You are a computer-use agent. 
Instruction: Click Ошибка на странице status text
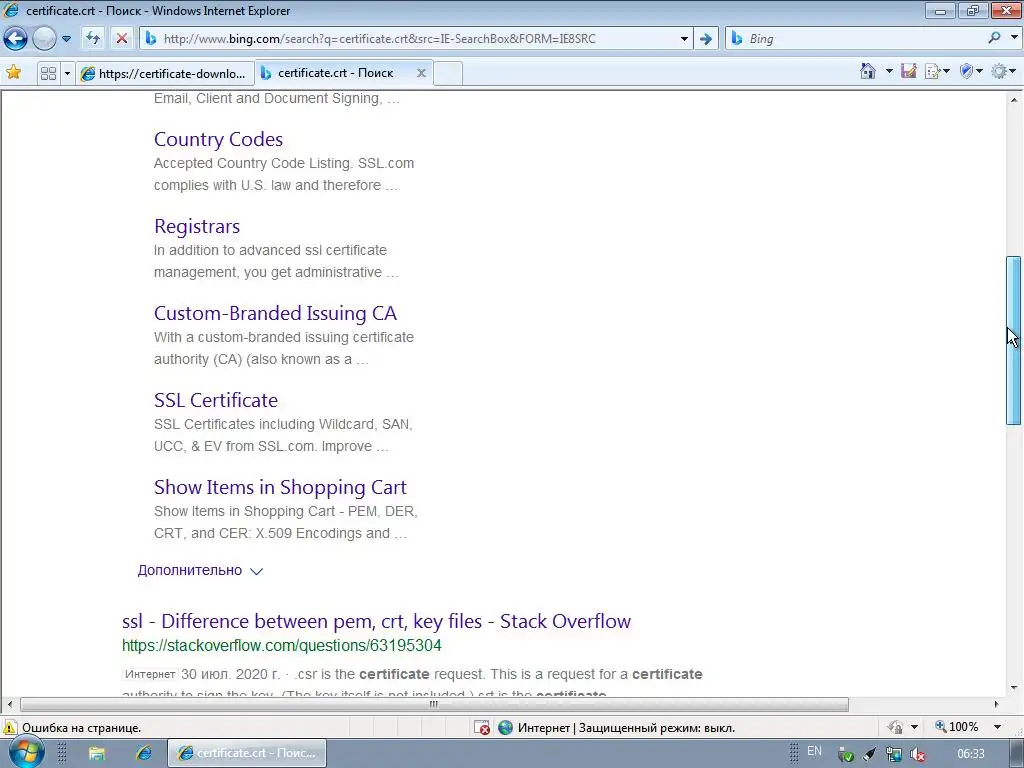pos(82,728)
